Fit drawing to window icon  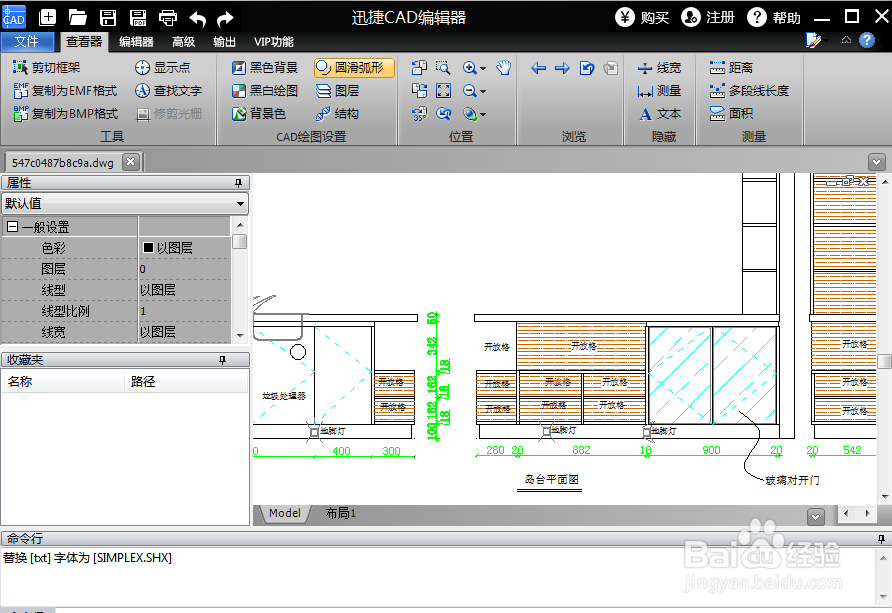(443, 91)
